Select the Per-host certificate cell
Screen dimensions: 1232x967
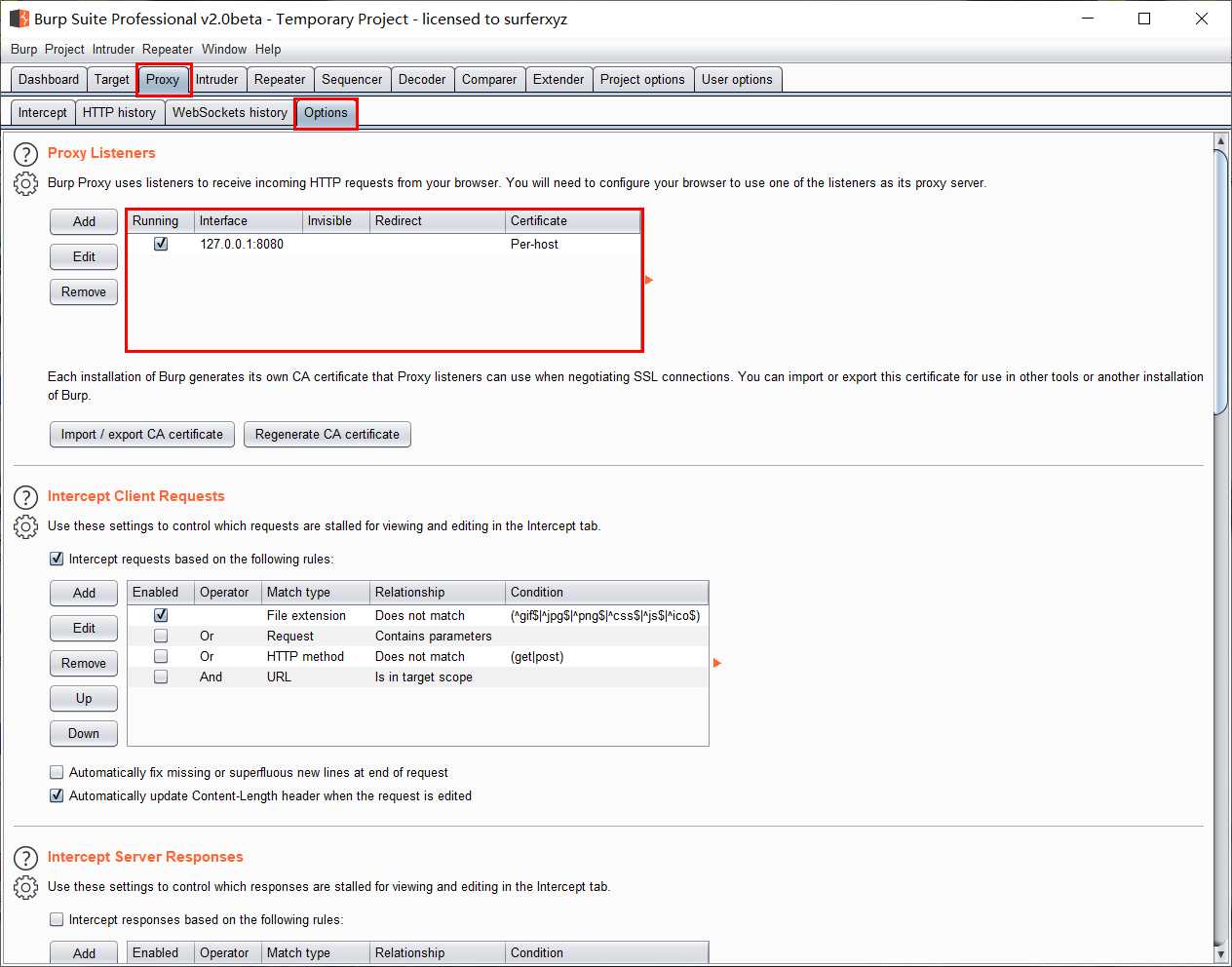573,244
